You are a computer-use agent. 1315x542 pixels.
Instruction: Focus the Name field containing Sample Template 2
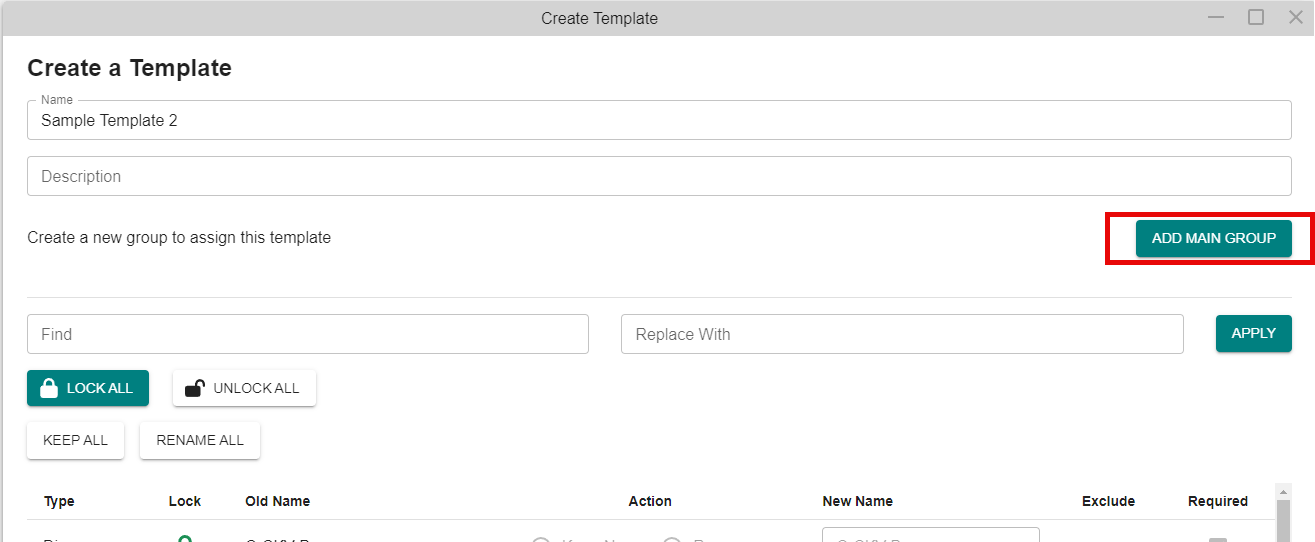coord(659,120)
